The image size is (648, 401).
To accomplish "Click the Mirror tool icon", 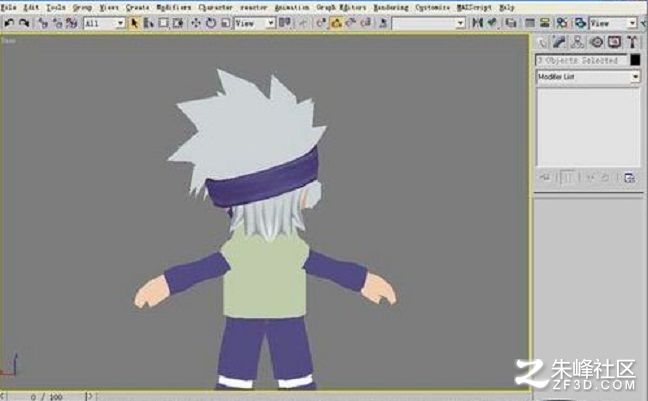I will tap(477, 23).
